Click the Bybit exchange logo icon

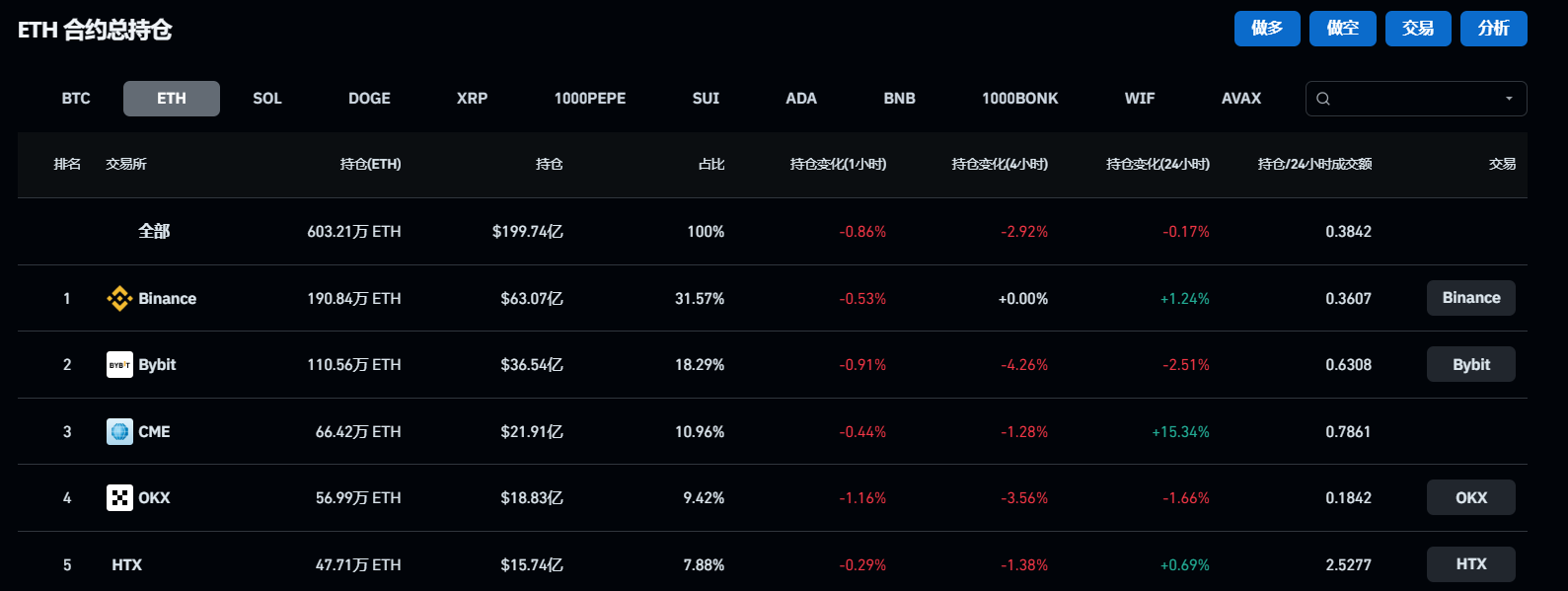tap(119, 365)
